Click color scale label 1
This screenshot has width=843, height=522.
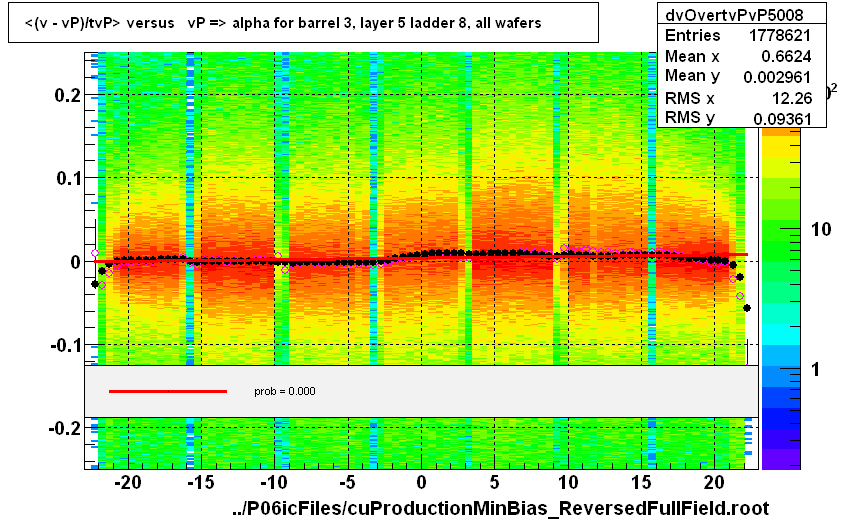[x=816, y=369]
